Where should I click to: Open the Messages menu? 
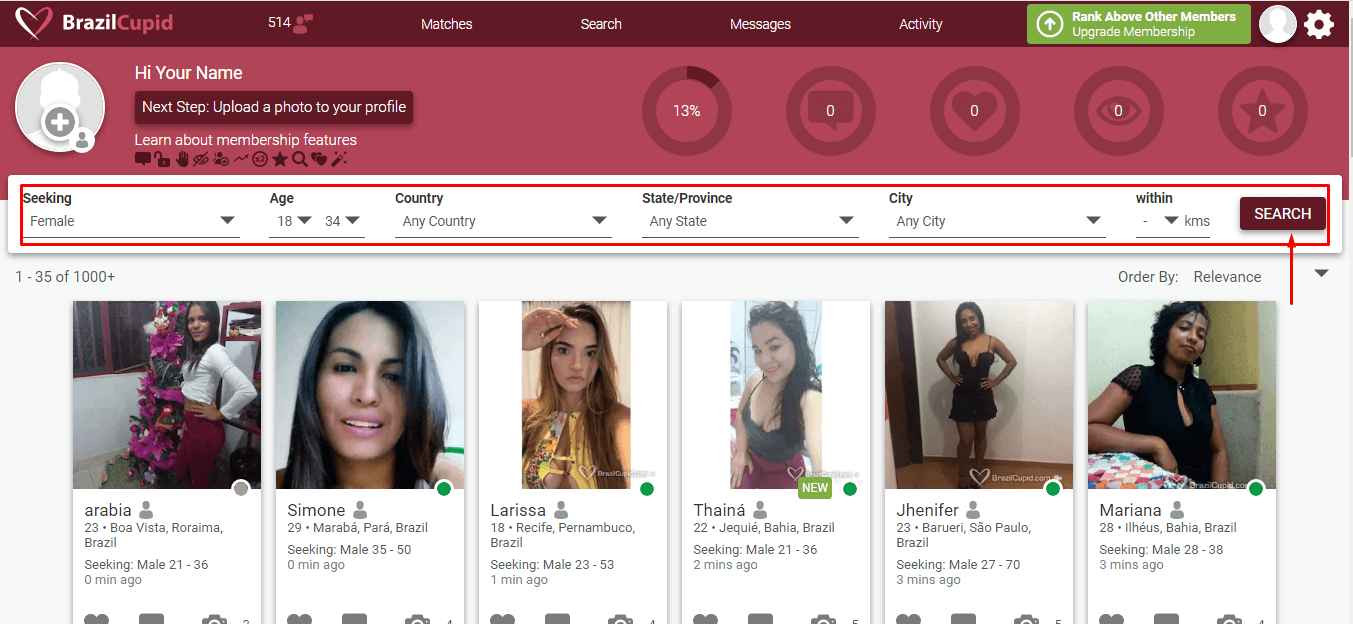point(760,24)
